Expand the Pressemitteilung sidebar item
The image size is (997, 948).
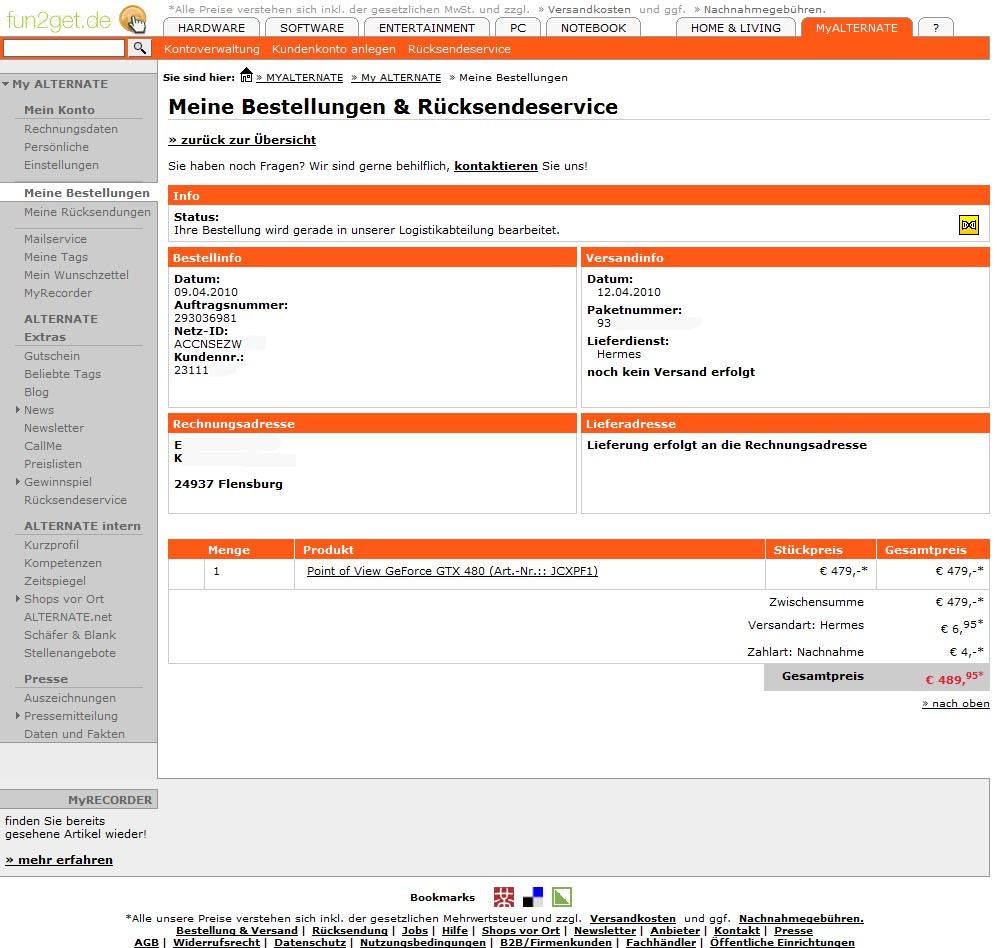(x=18, y=715)
